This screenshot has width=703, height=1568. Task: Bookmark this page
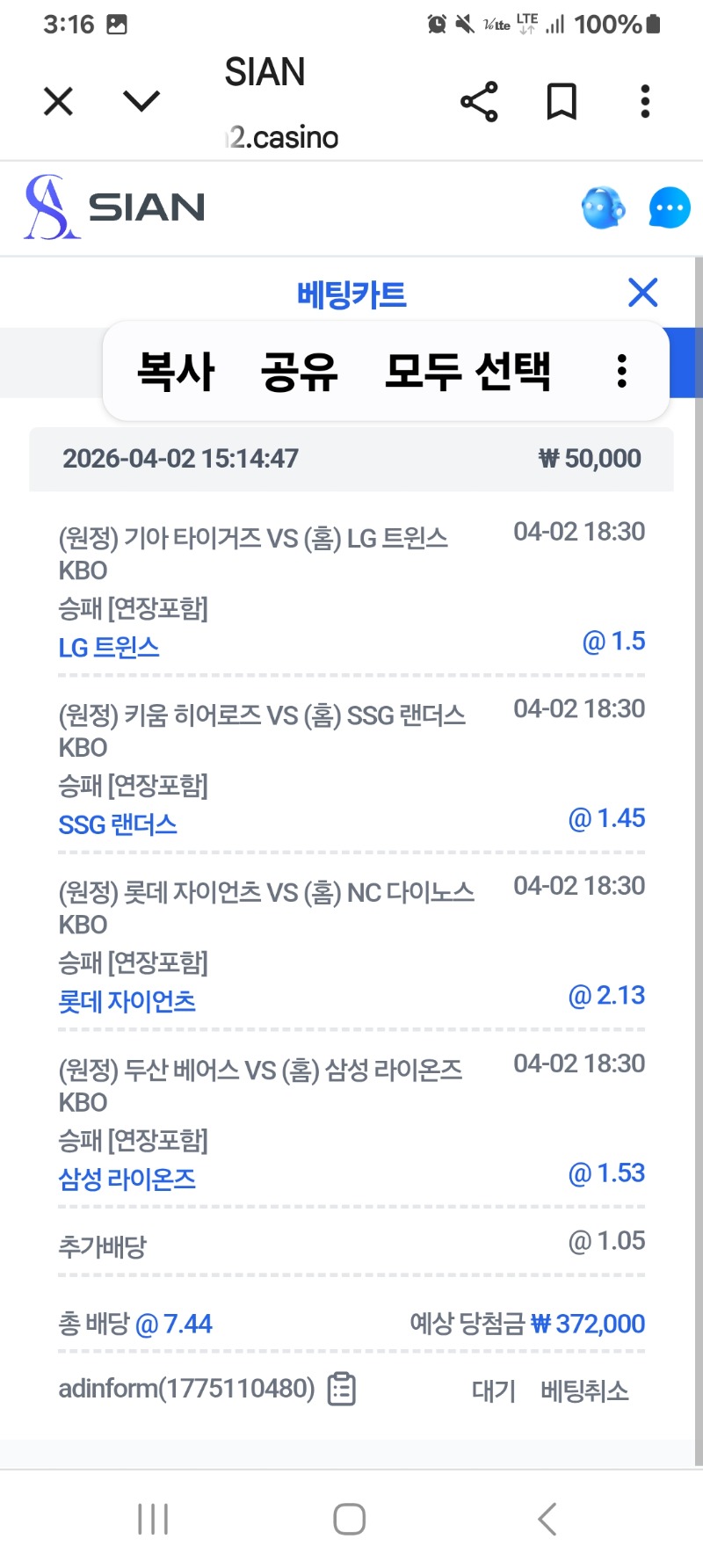click(562, 102)
